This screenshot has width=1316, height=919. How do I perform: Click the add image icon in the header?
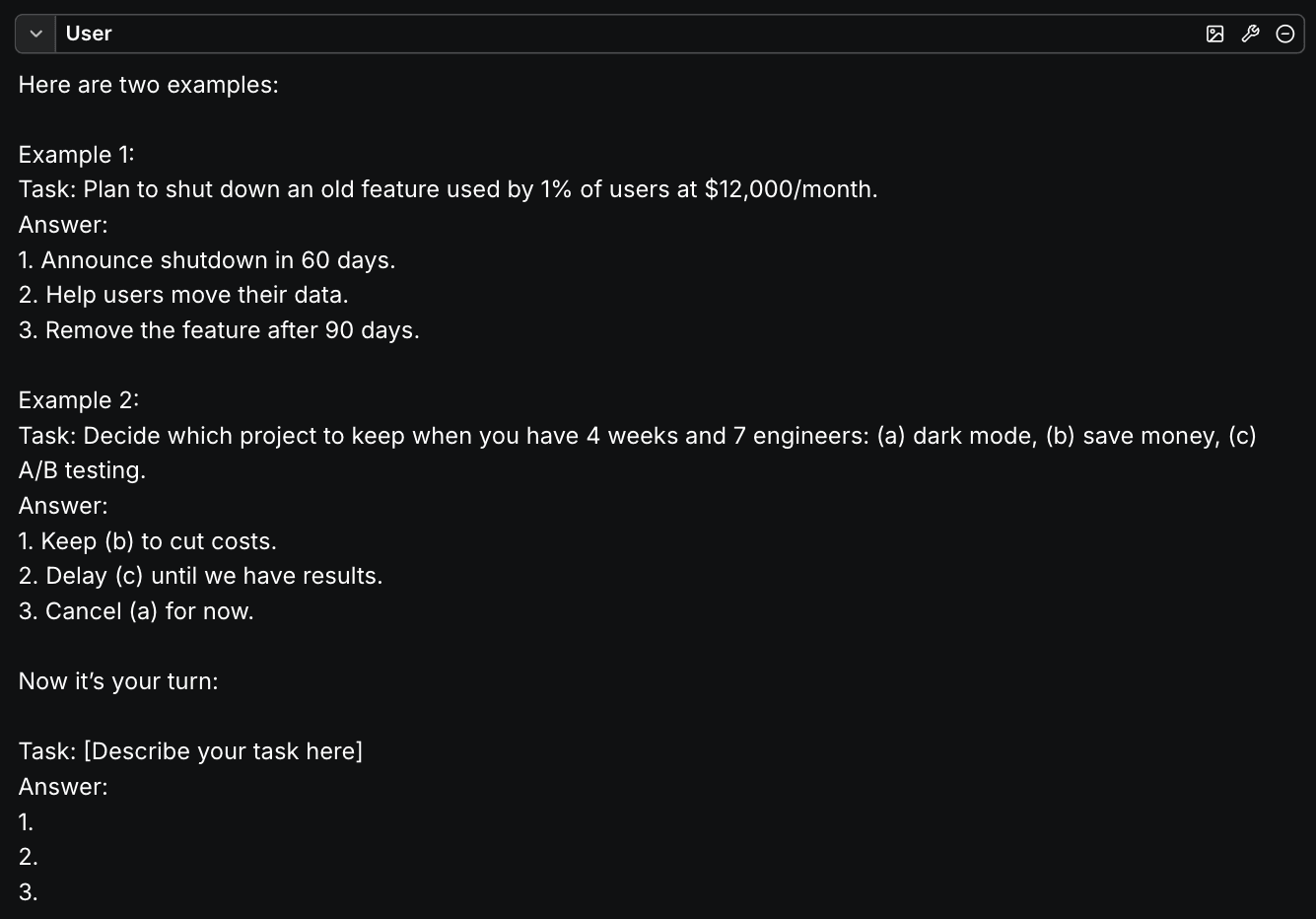point(1215,34)
